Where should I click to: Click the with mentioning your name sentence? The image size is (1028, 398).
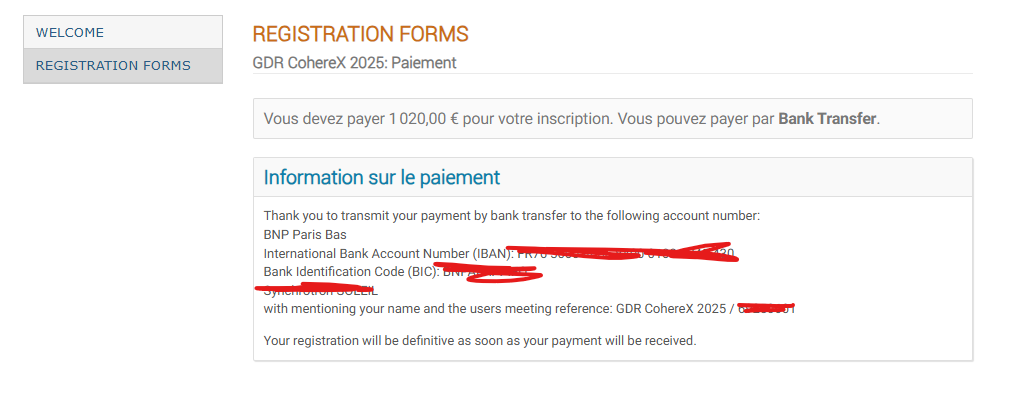point(437,309)
